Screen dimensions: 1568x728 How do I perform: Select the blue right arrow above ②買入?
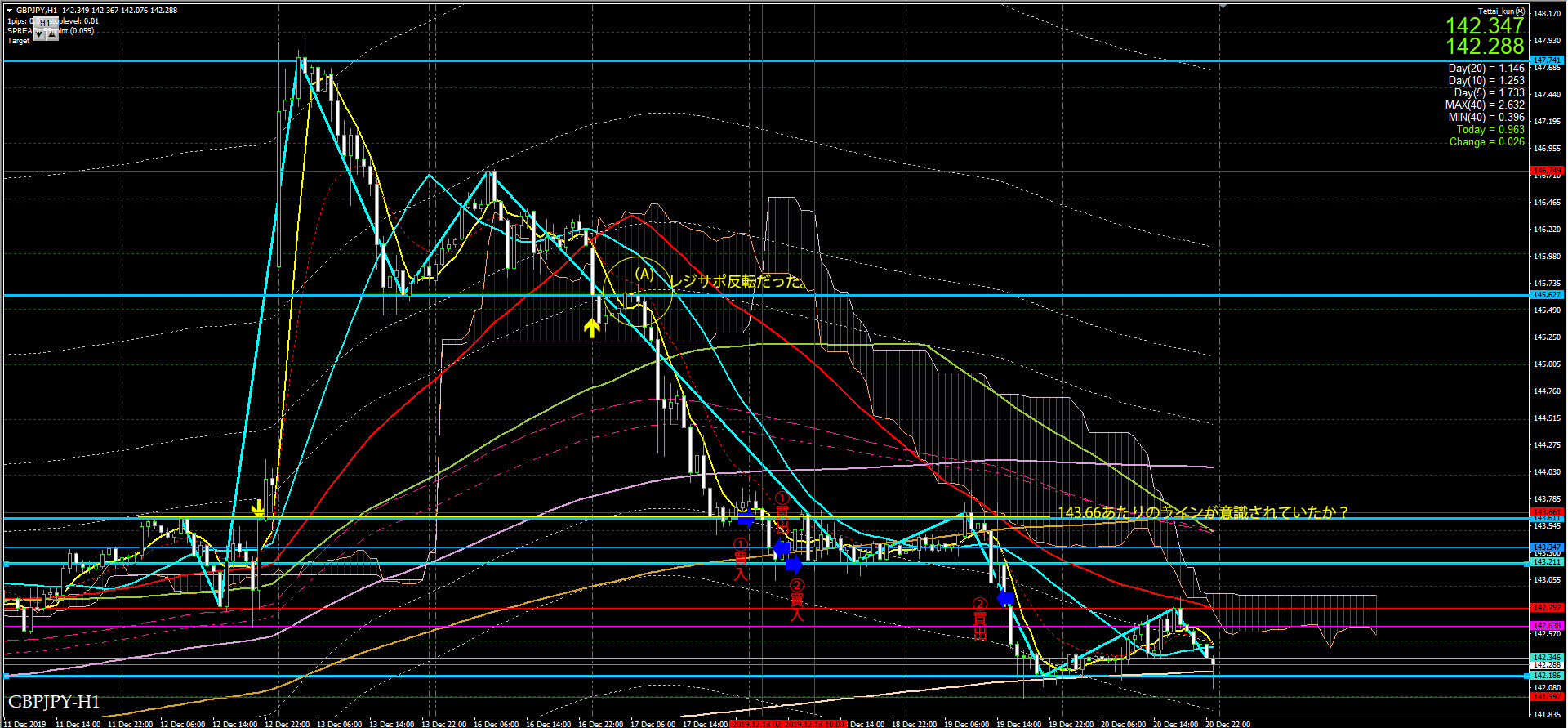pos(793,564)
